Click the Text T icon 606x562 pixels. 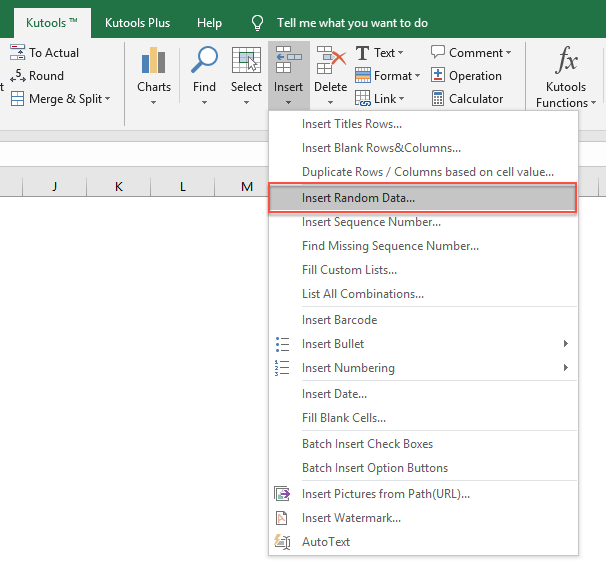pos(362,53)
